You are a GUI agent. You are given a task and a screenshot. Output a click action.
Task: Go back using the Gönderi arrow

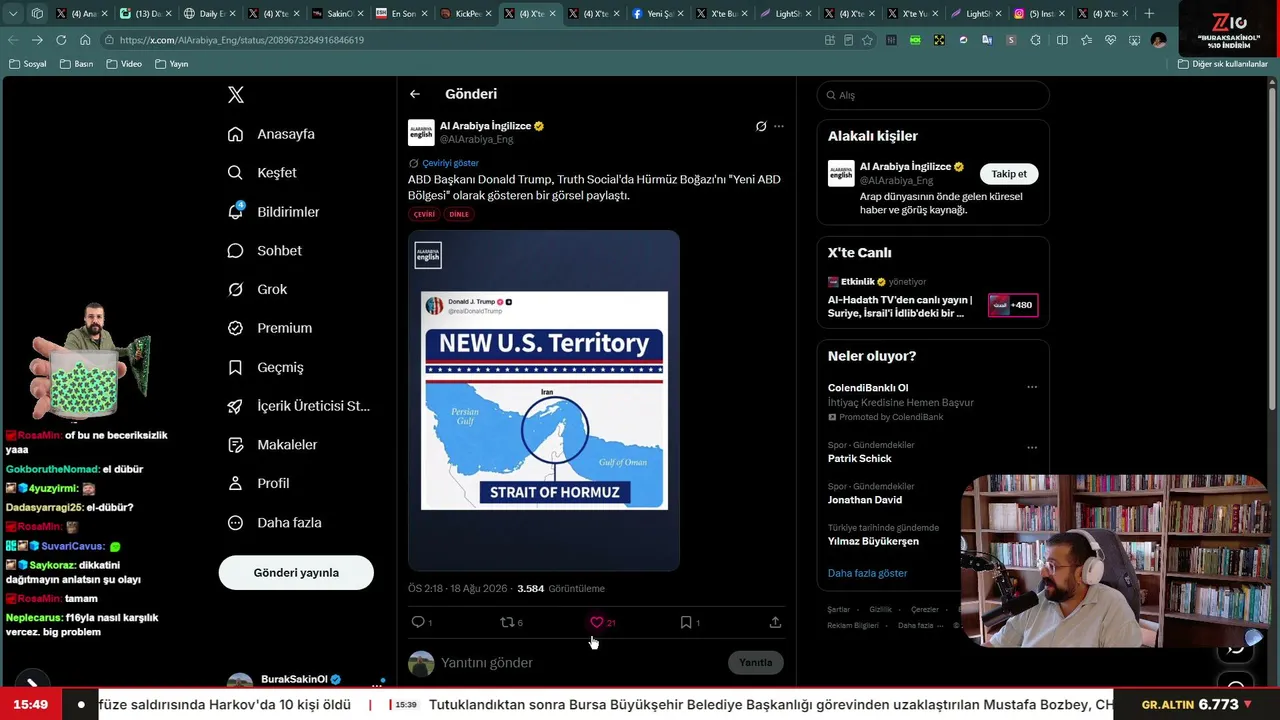(x=415, y=94)
